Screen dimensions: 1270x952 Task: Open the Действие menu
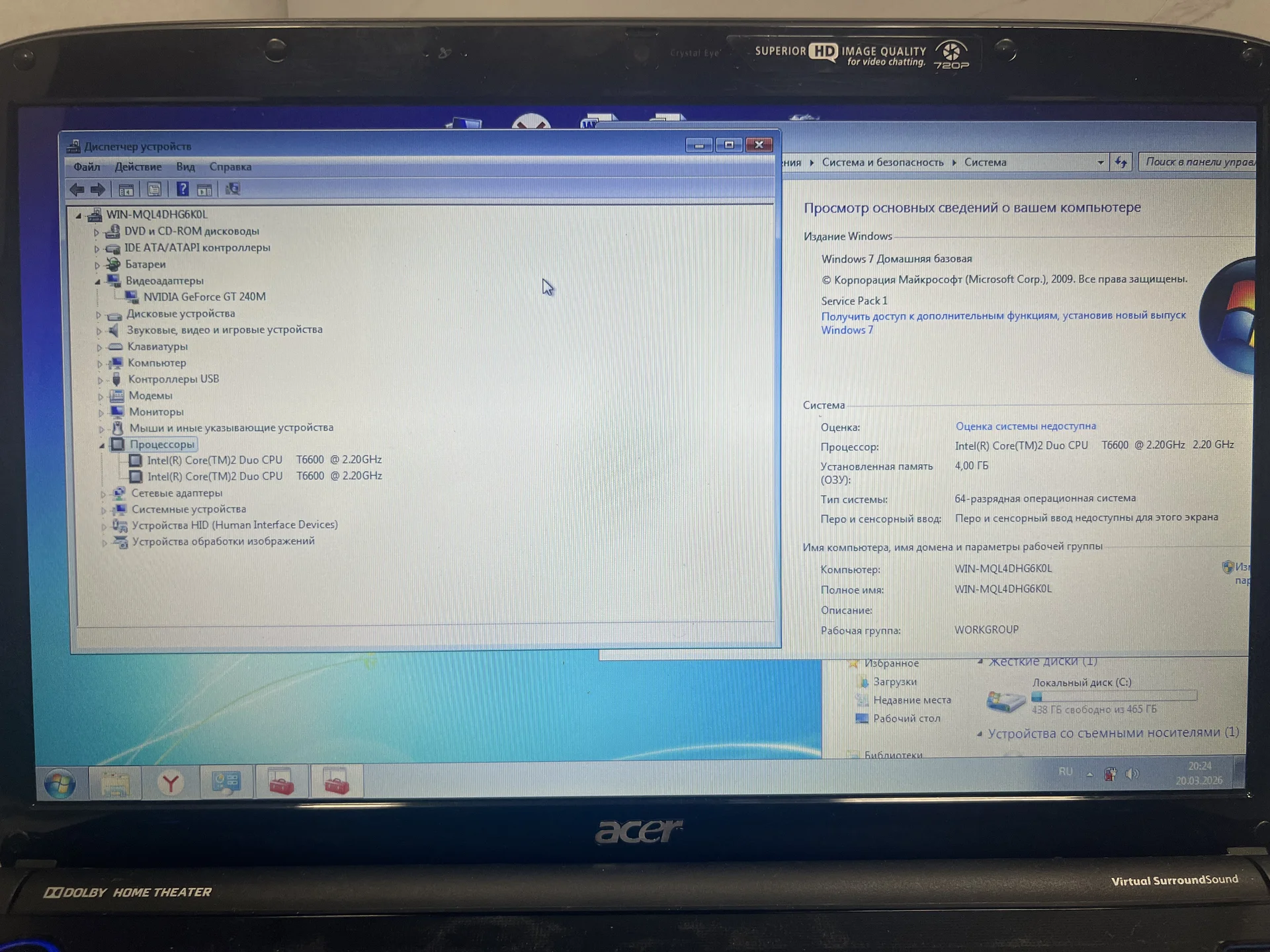(x=138, y=167)
